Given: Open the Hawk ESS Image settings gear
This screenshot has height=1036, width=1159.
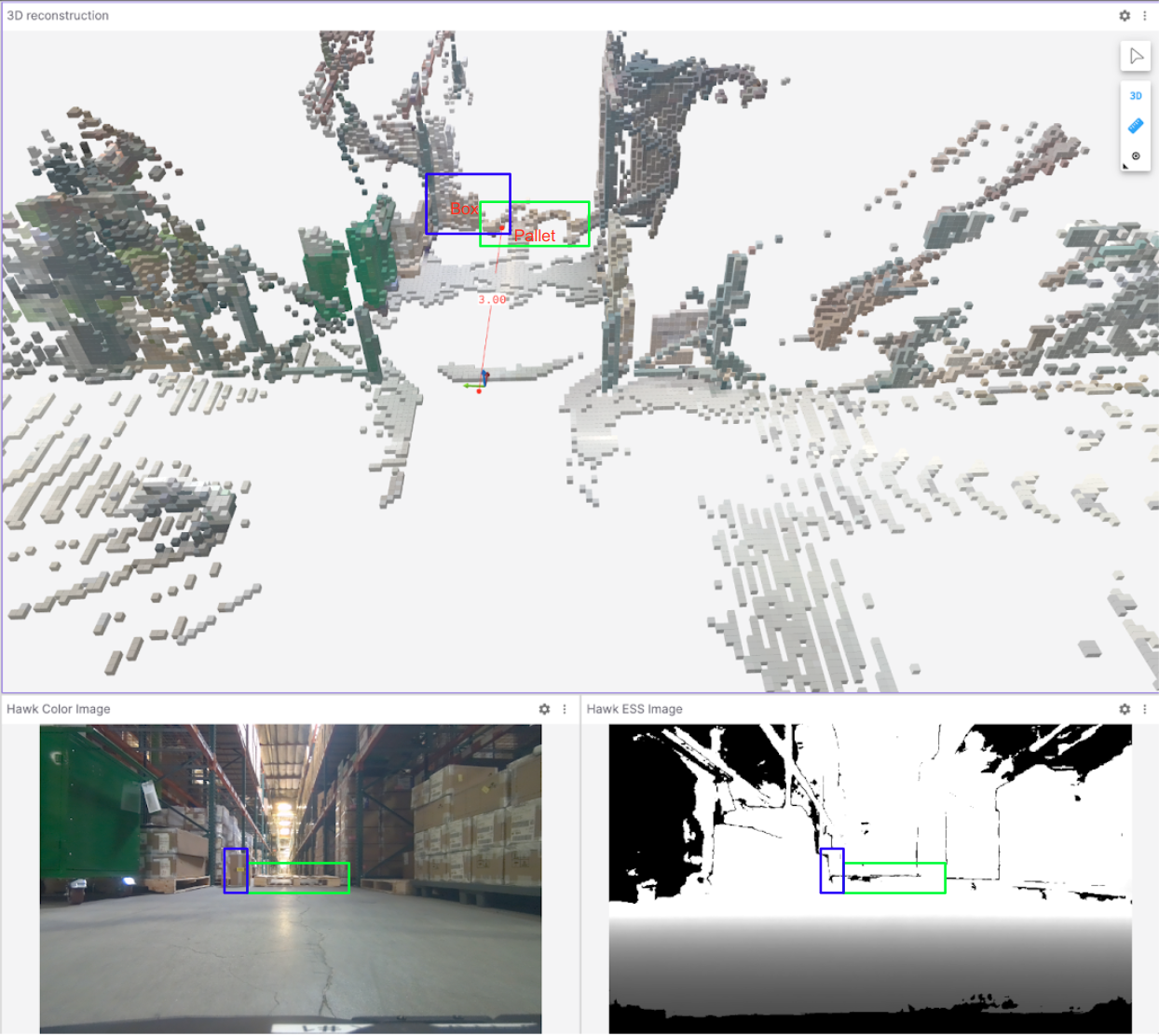Looking at the screenshot, I should 1125,709.
